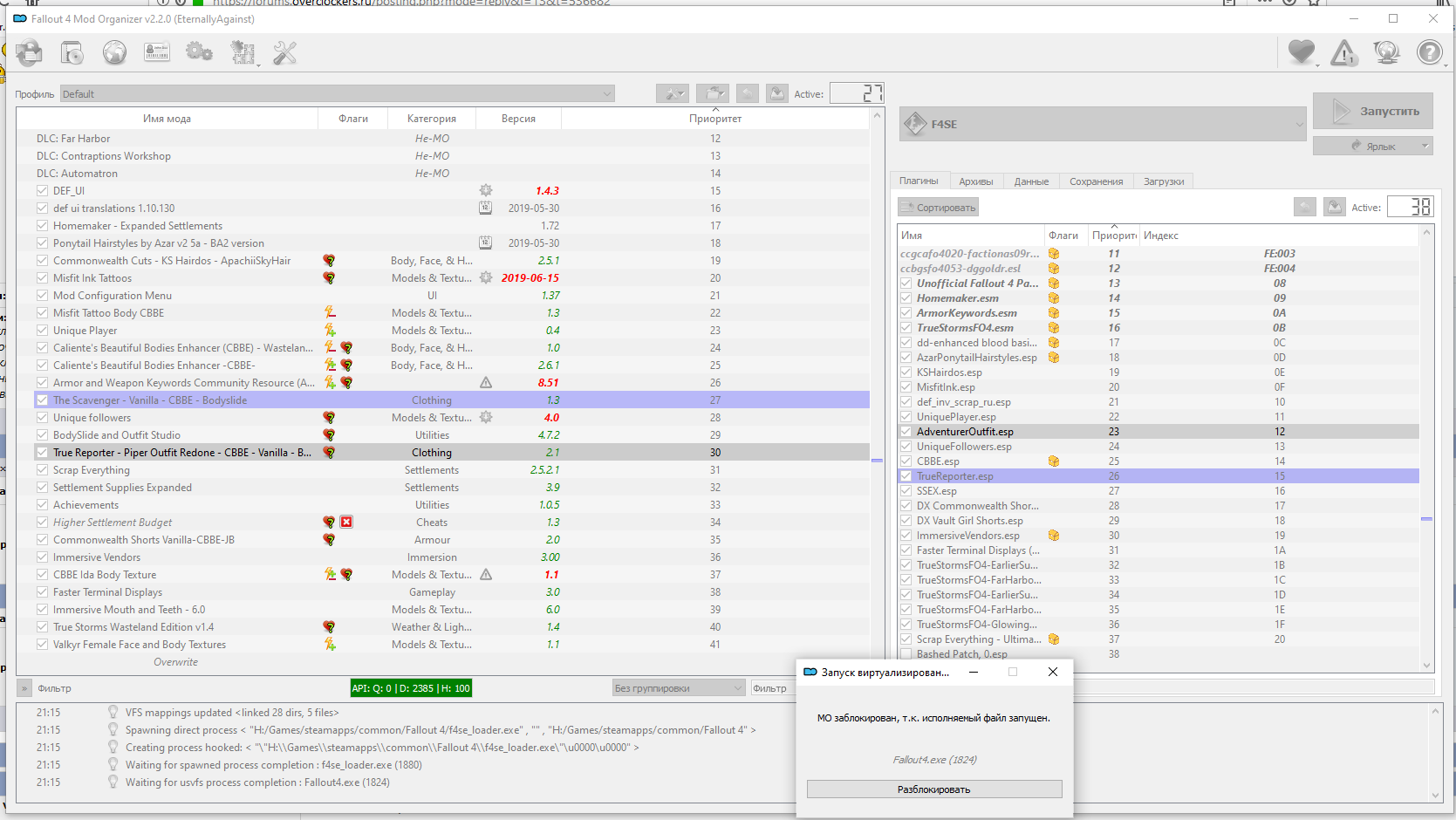
Task: Open the help question mark icon
Action: [1429, 53]
